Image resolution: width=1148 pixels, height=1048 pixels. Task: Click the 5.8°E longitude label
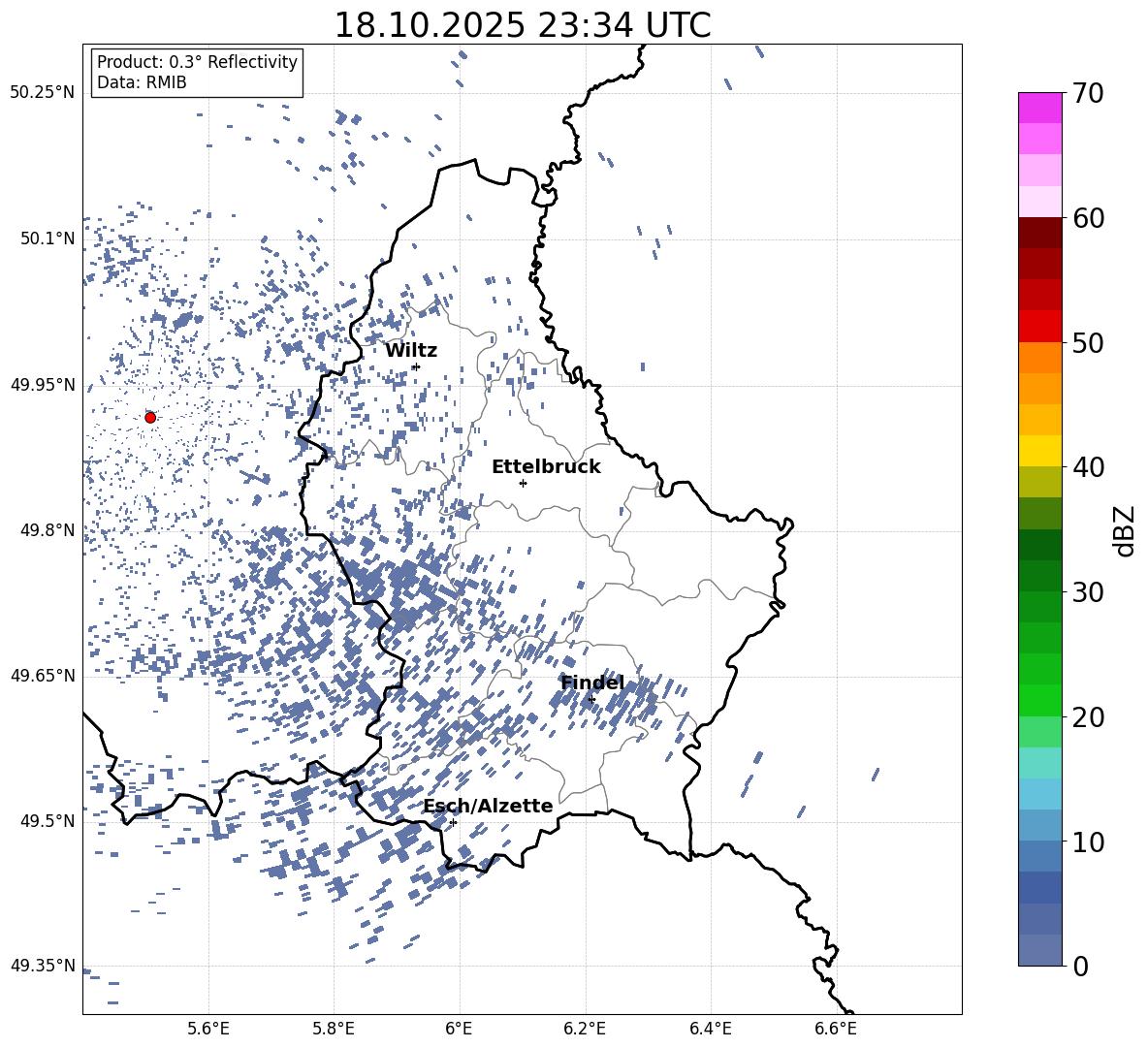334,1029
